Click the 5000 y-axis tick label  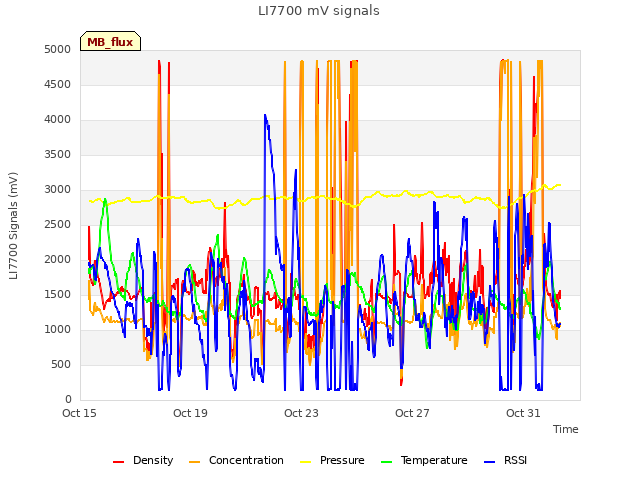point(58,49)
